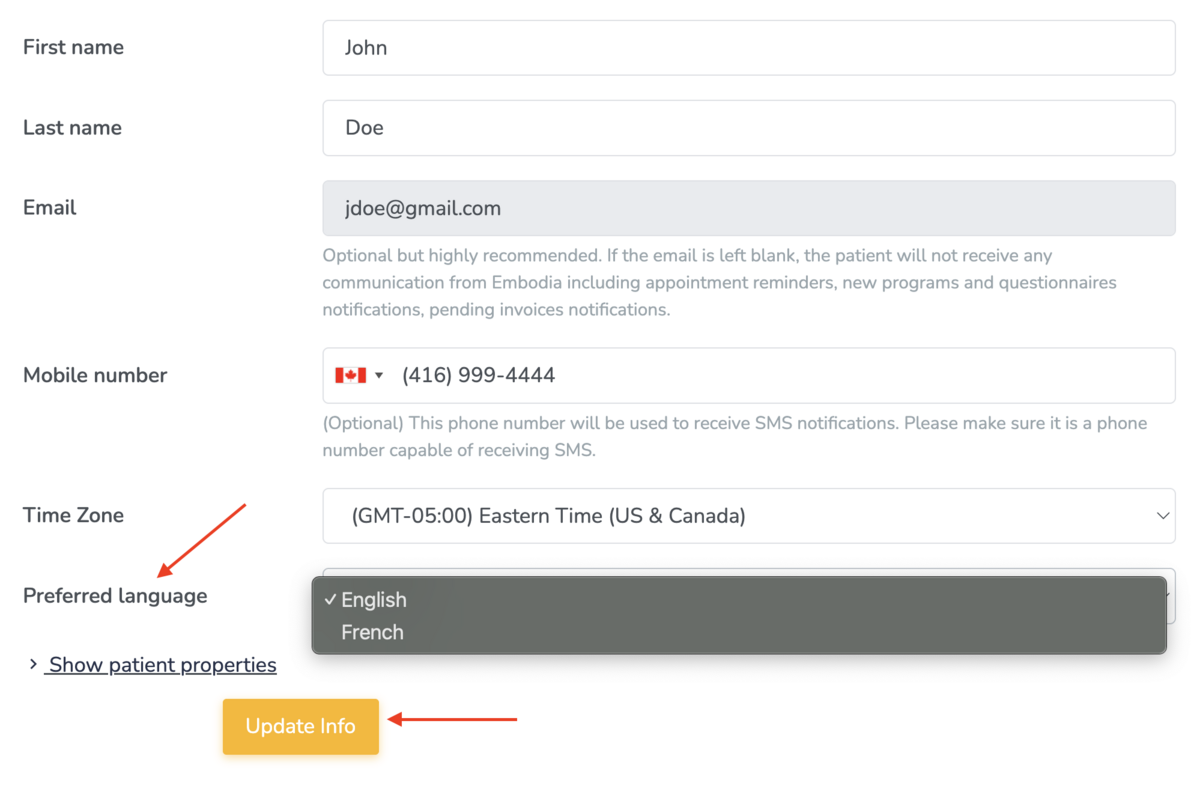Click the Preferred language label
Screen dimensions: 1200x798
(114, 595)
